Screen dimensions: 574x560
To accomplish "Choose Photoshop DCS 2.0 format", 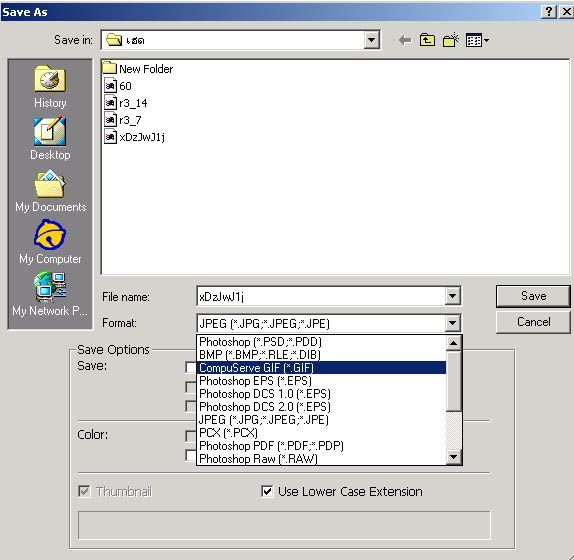I will coord(321,407).
